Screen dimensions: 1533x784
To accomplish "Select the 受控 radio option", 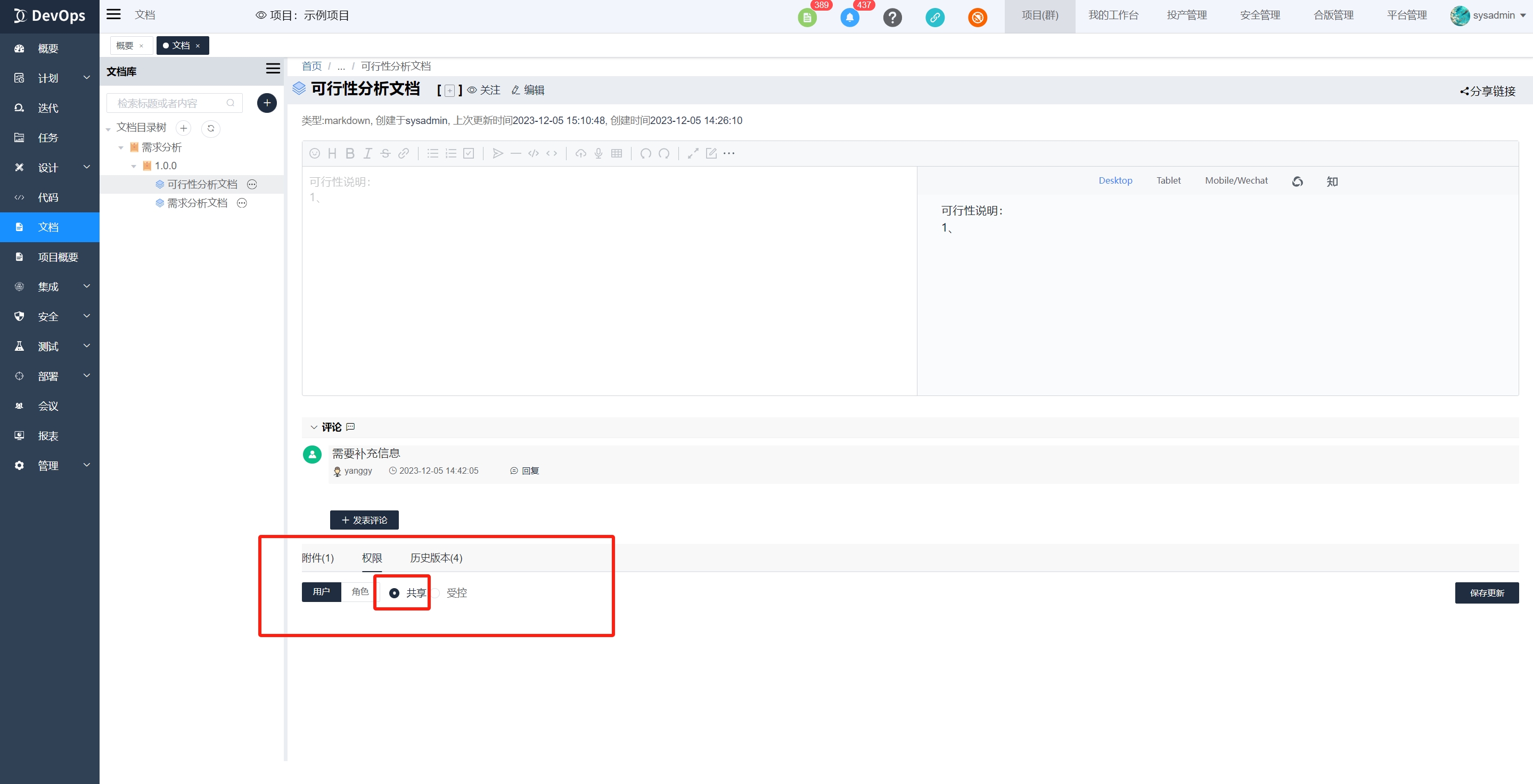I will tap(436, 593).
